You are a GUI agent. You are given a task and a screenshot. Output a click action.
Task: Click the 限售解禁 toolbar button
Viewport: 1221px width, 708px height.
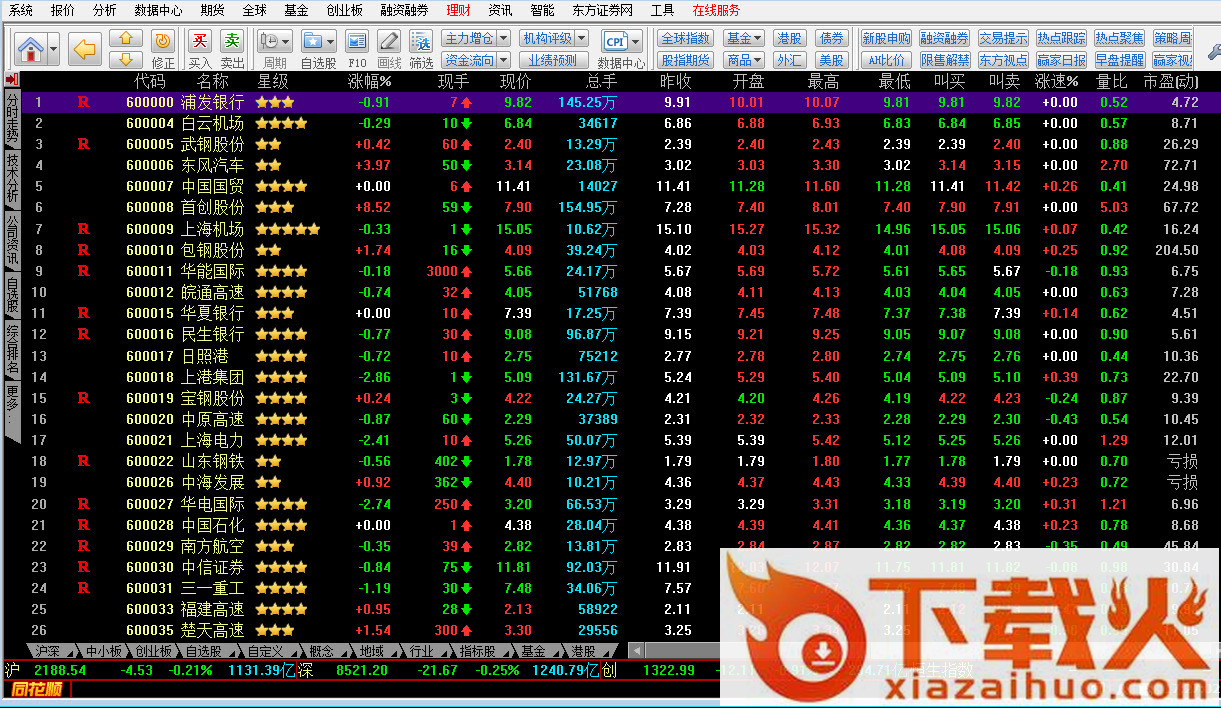[x=945, y=60]
